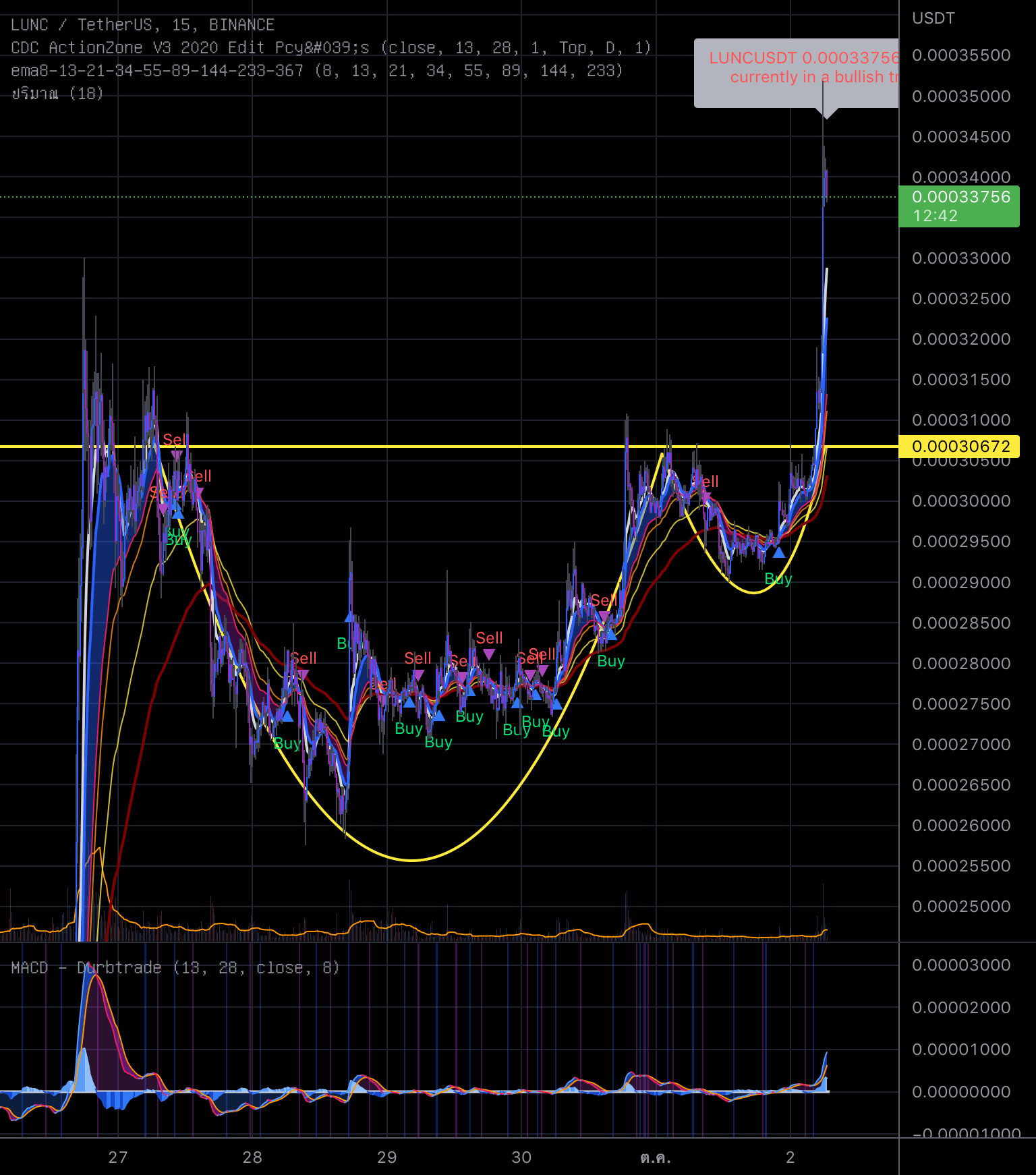
Task: Click date 28 on the time axis
Action: click(x=252, y=1157)
